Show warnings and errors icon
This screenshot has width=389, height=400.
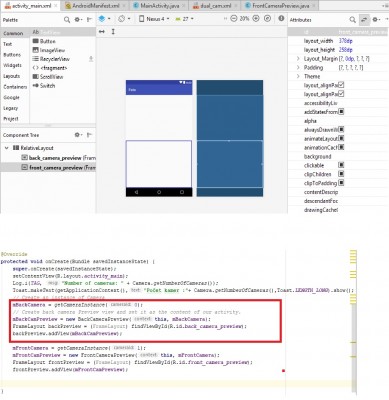pyautogui.click(x=281, y=19)
